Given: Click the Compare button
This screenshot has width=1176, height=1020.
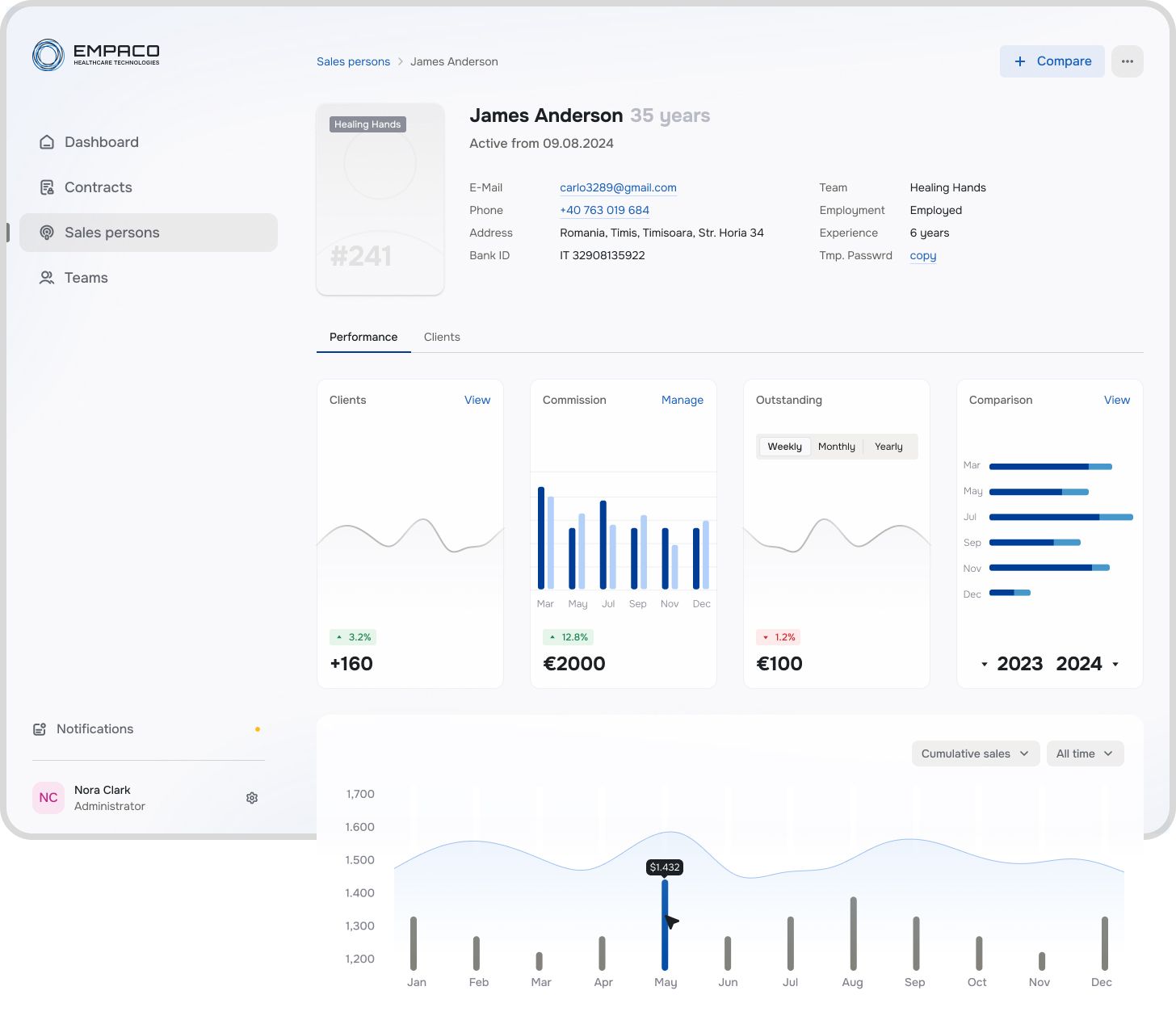Looking at the screenshot, I should [x=1052, y=61].
